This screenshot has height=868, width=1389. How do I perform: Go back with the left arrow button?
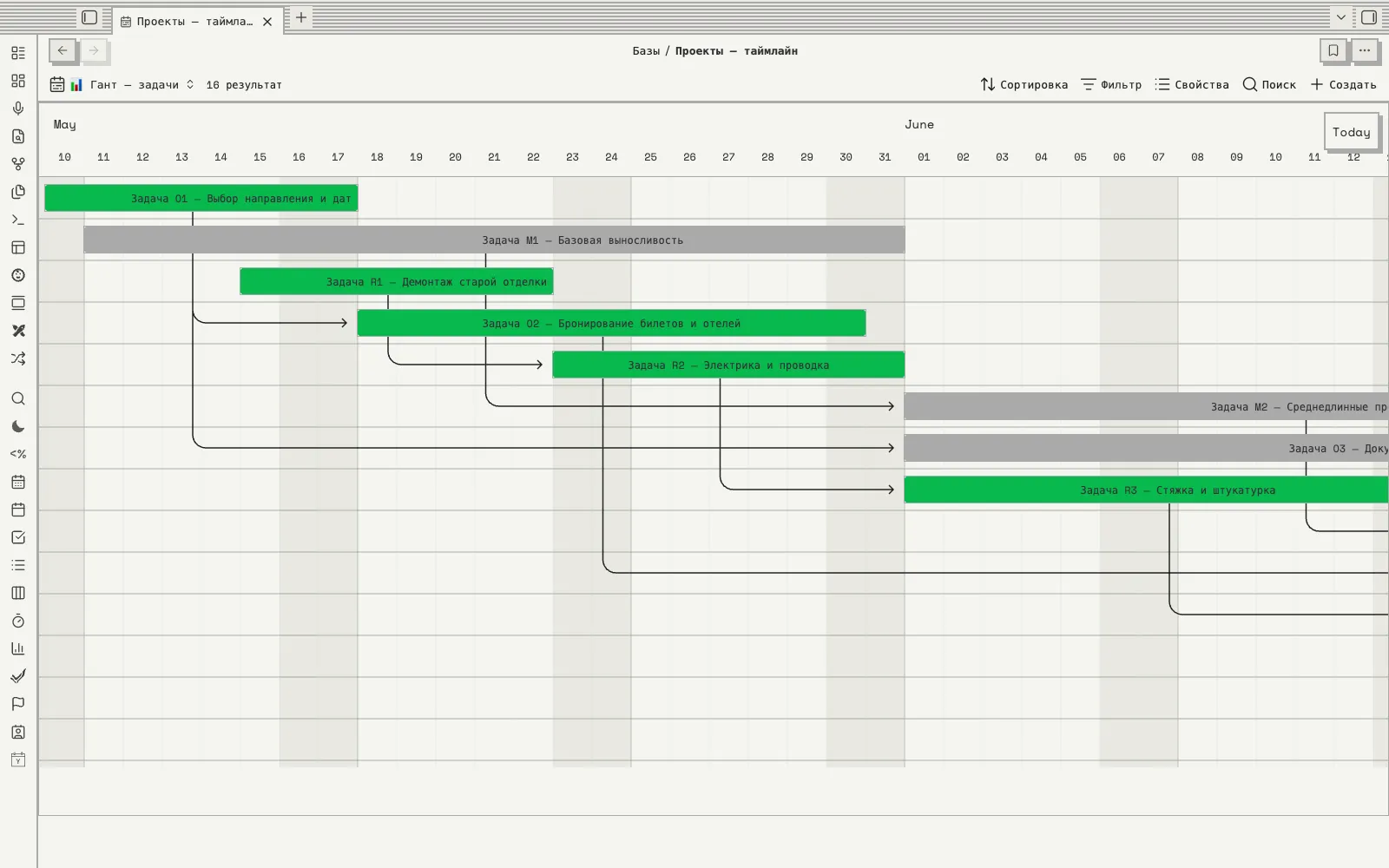coord(63,50)
